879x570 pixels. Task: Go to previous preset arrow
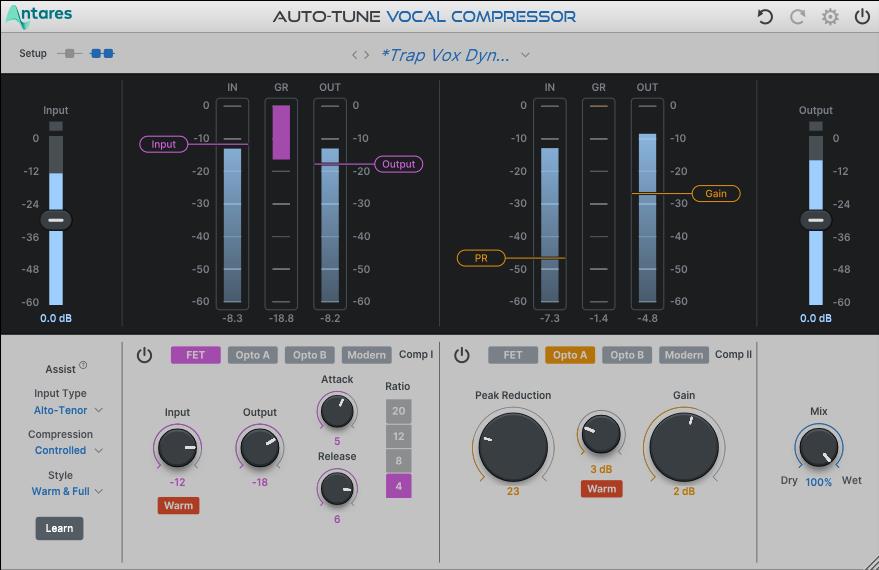pos(354,55)
